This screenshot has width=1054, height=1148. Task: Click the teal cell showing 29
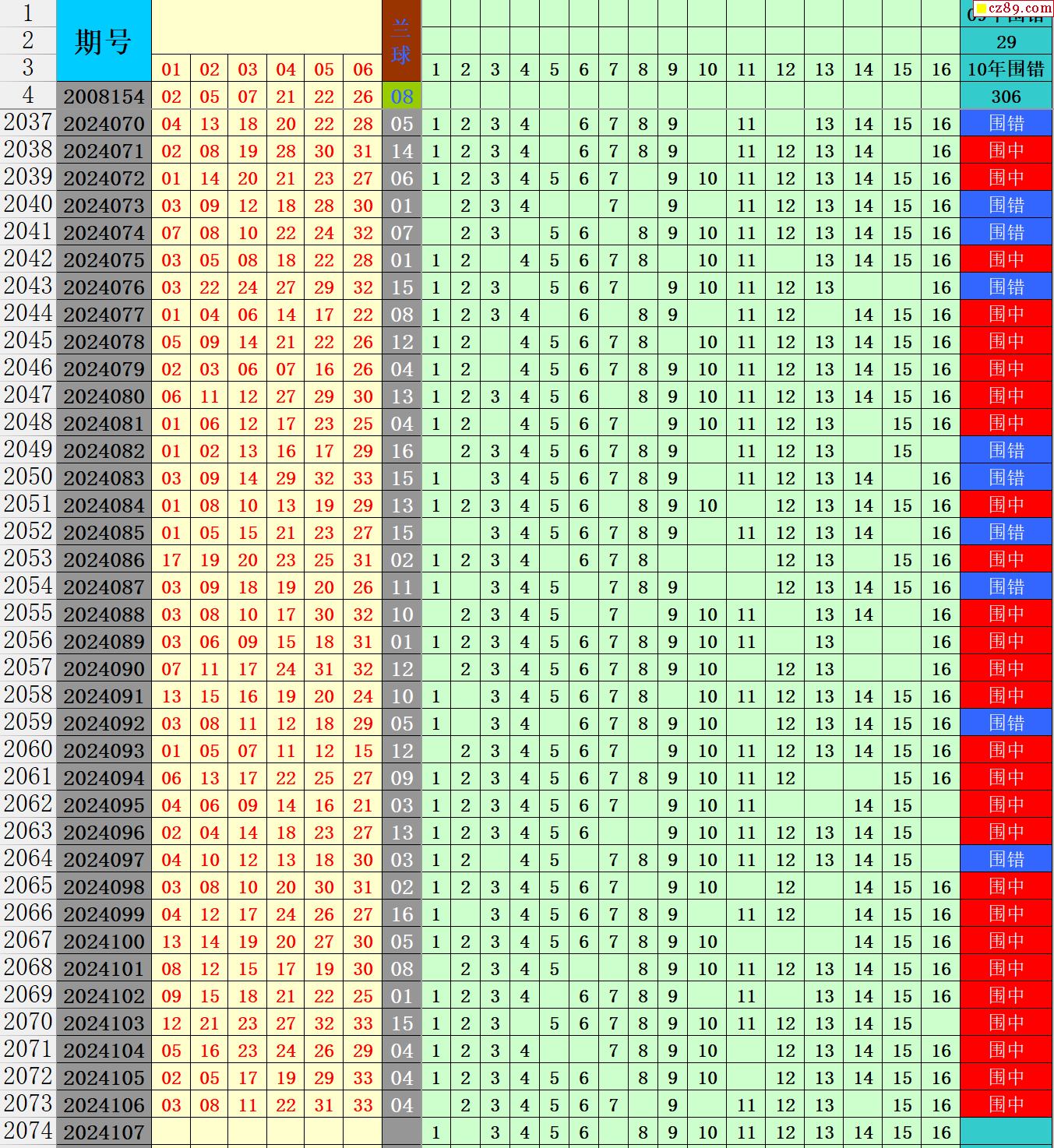[1006, 42]
